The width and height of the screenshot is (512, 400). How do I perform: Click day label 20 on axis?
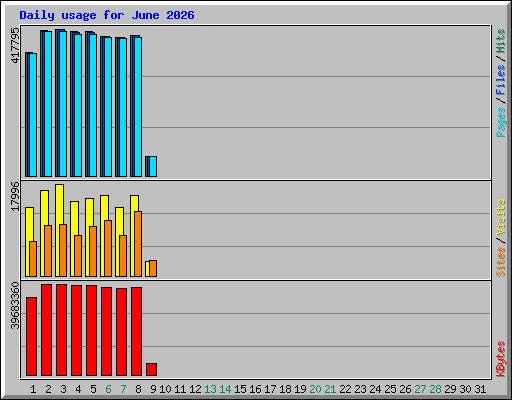click(x=315, y=389)
